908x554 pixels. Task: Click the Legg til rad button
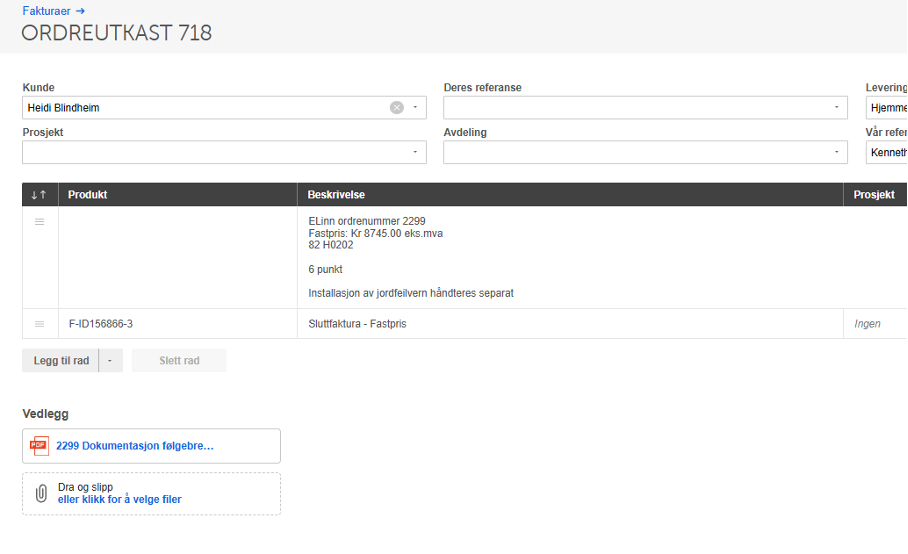coord(61,361)
